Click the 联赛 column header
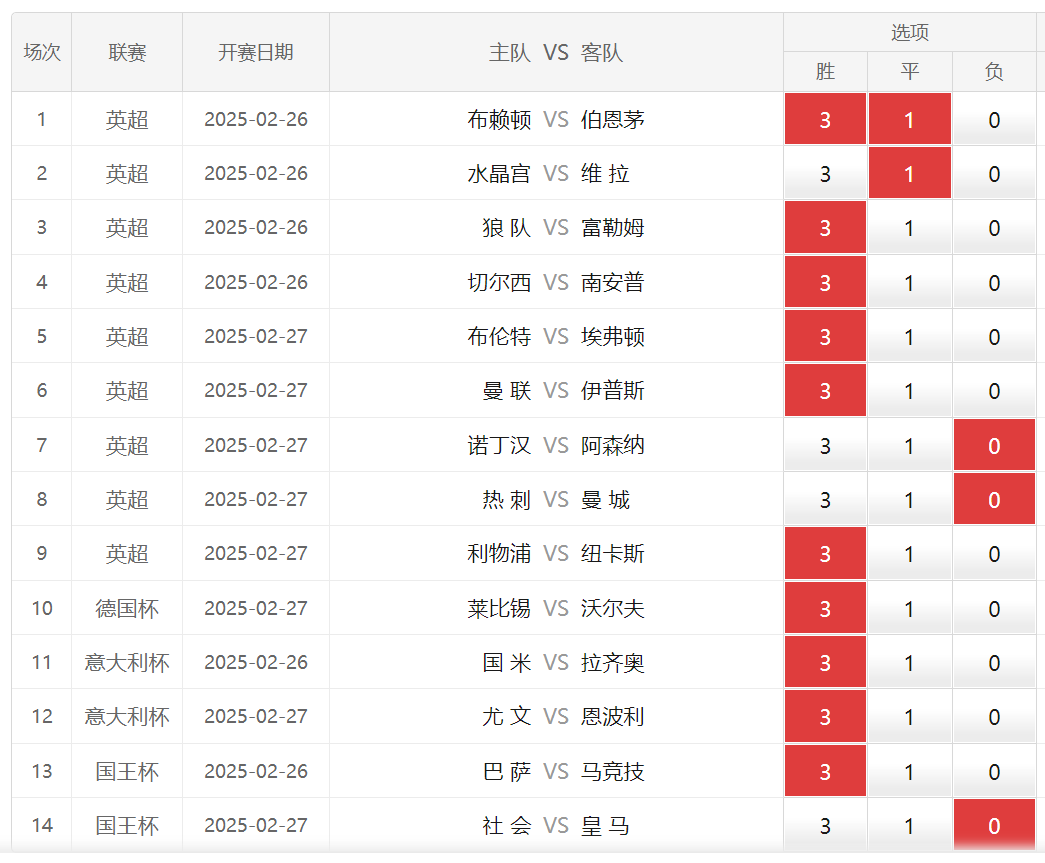The width and height of the screenshot is (1045, 863). 127,52
